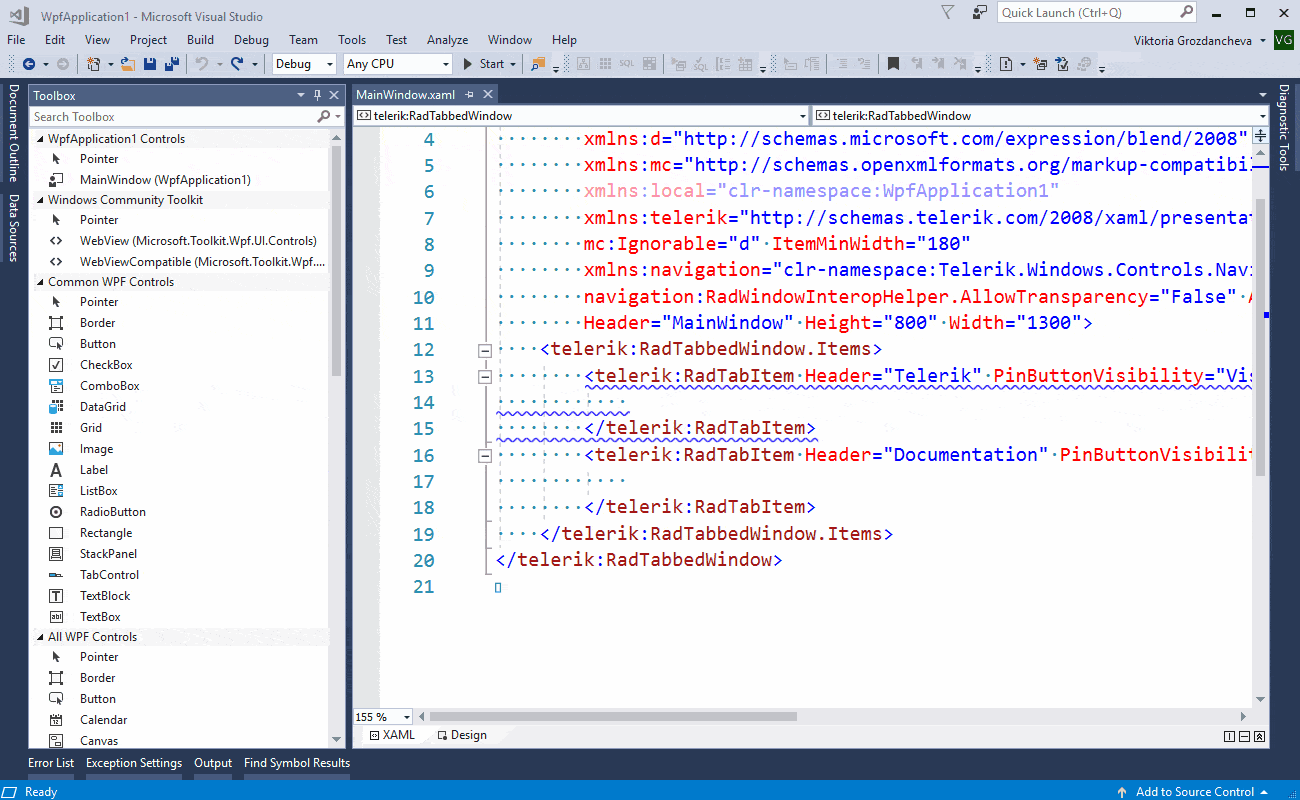Open the Exception Settings tab

click(134, 763)
